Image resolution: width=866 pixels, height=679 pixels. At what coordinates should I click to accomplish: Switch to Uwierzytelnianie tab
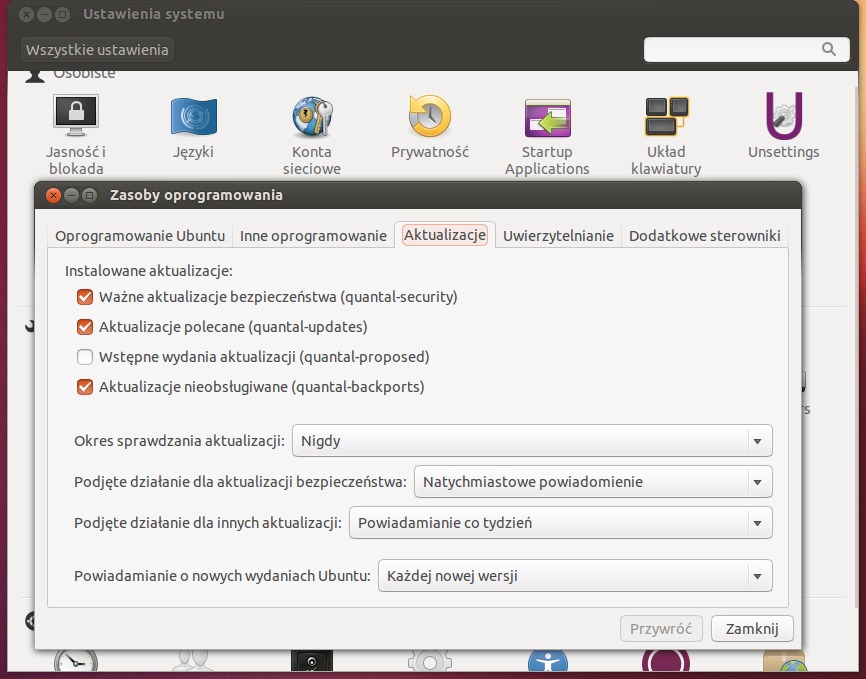558,236
